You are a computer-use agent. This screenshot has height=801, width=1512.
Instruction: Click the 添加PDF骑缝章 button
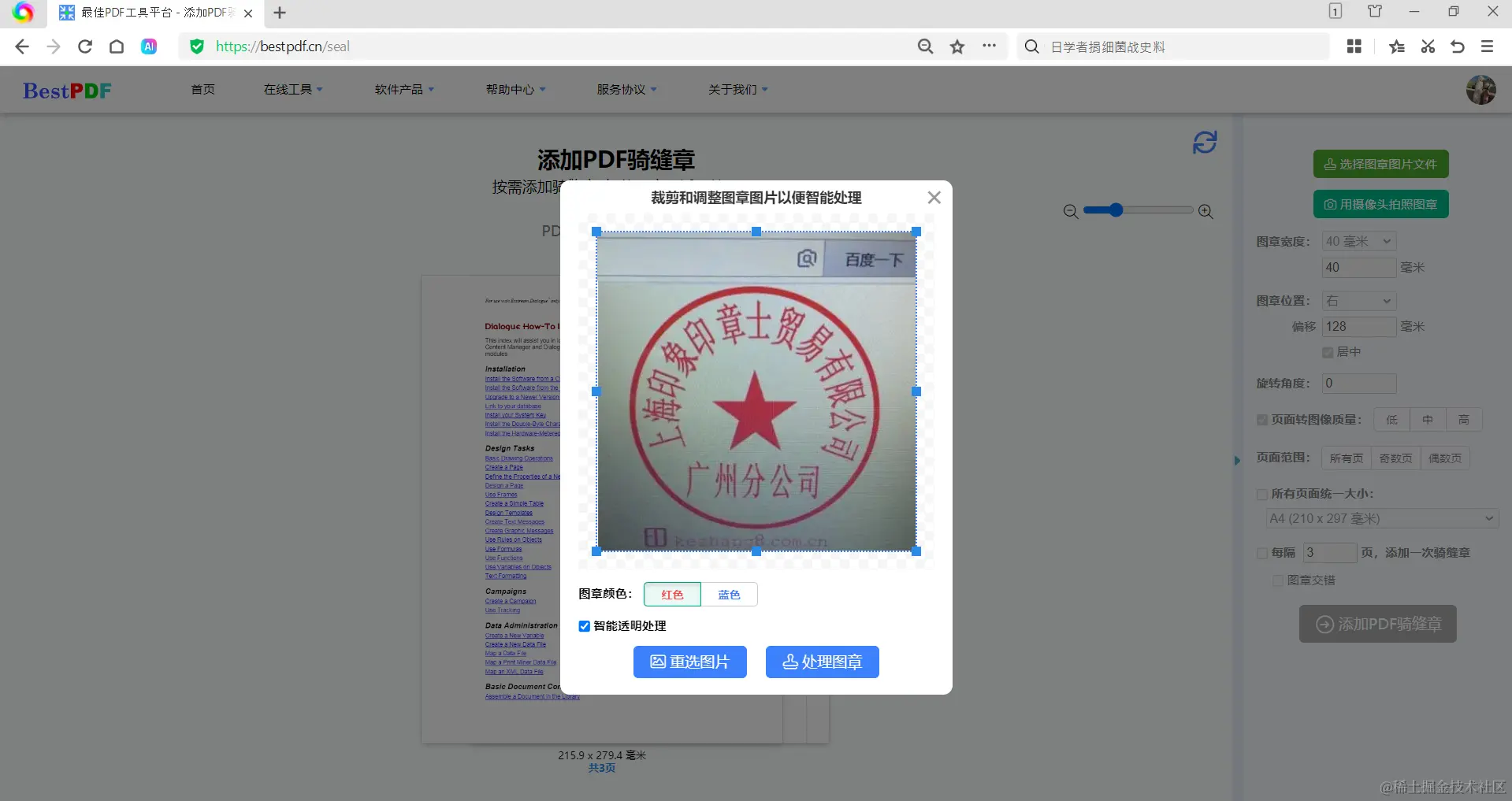pyautogui.click(x=1378, y=624)
